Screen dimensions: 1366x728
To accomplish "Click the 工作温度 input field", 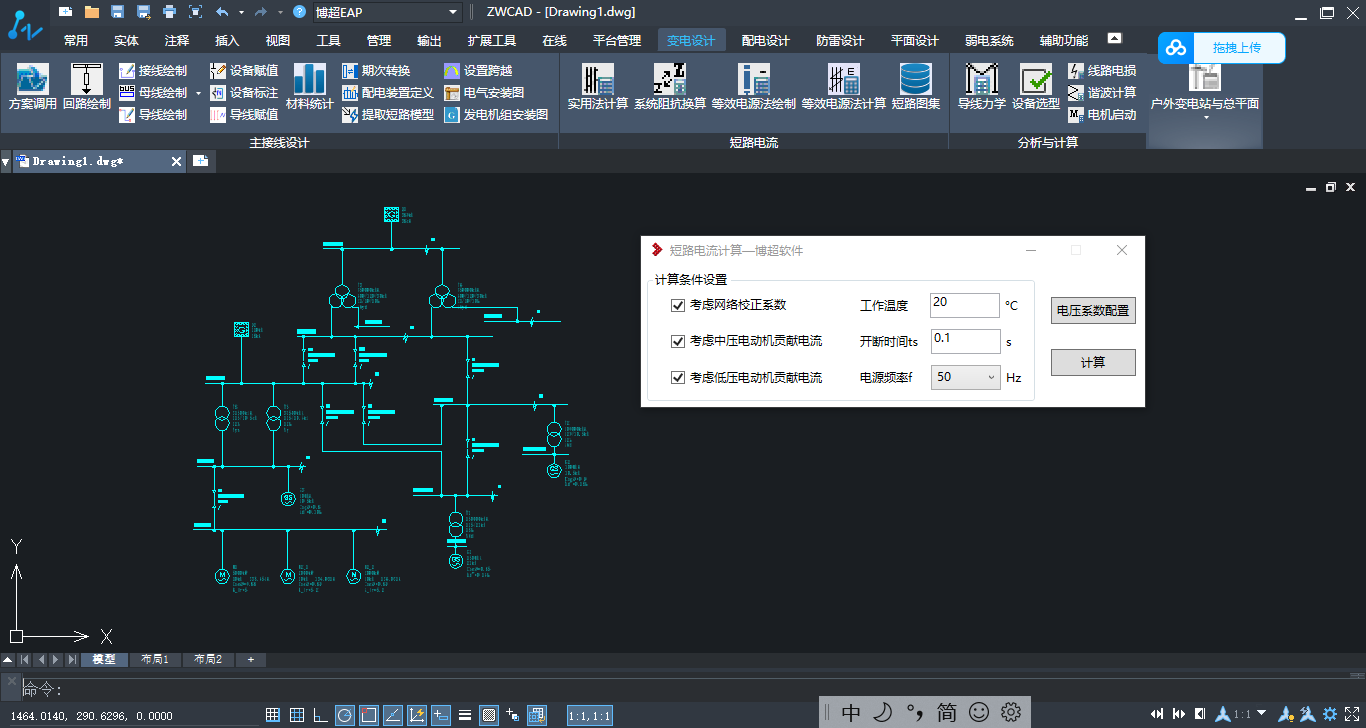I will click(964, 305).
